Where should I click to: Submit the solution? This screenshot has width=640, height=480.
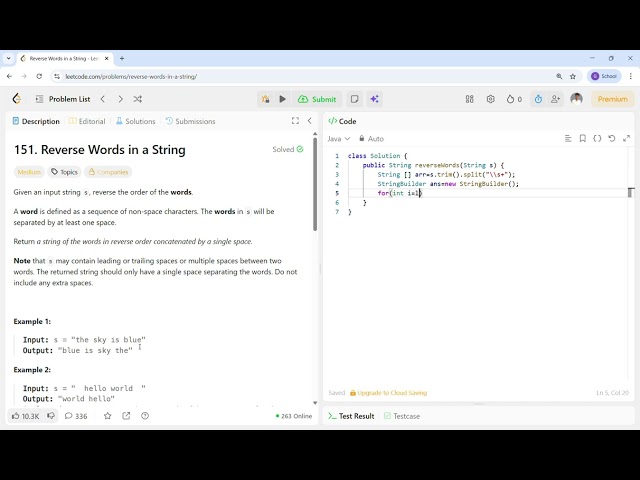click(x=317, y=99)
